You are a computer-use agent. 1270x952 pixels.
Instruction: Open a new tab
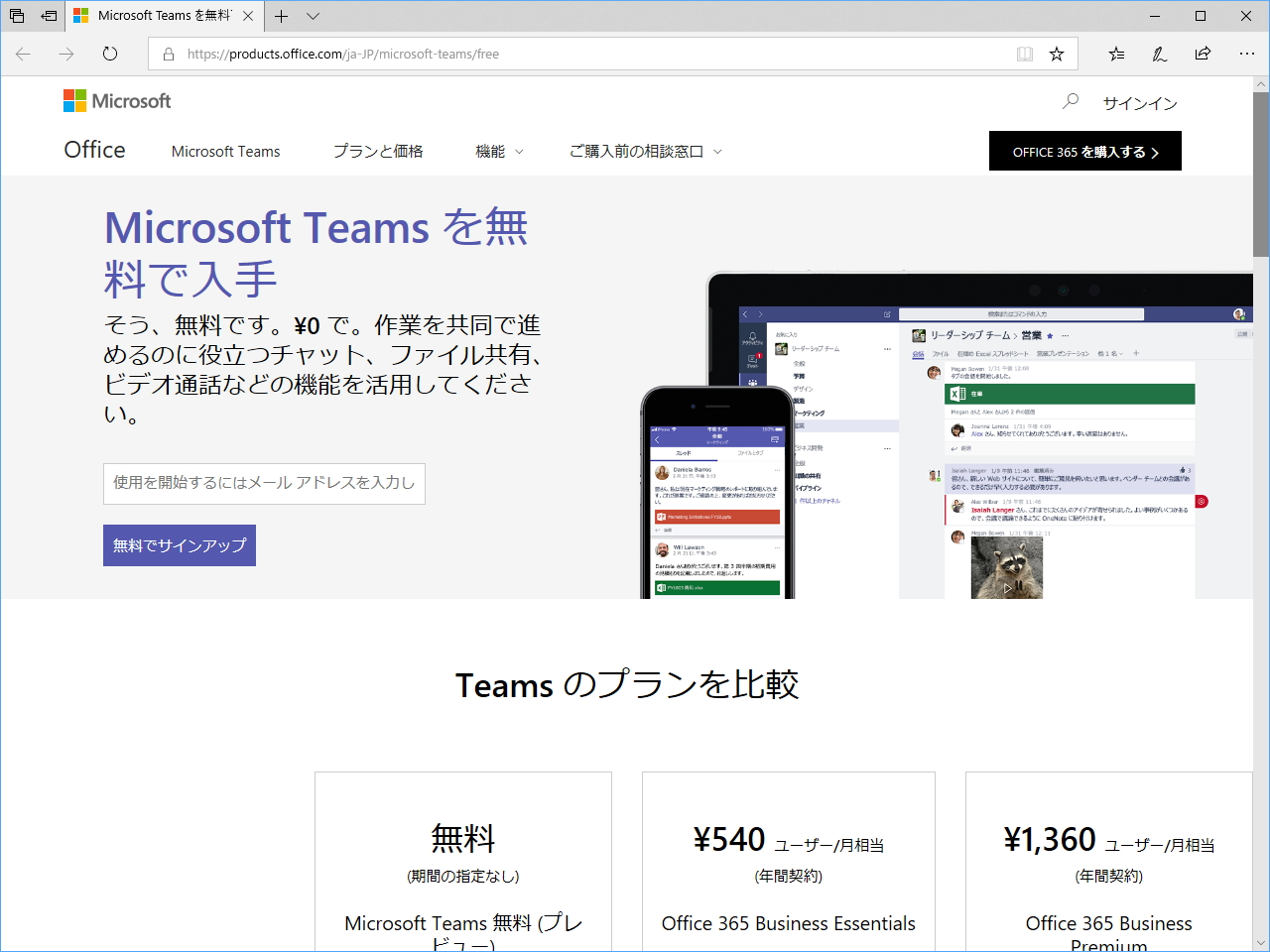pyautogui.click(x=282, y=16)
